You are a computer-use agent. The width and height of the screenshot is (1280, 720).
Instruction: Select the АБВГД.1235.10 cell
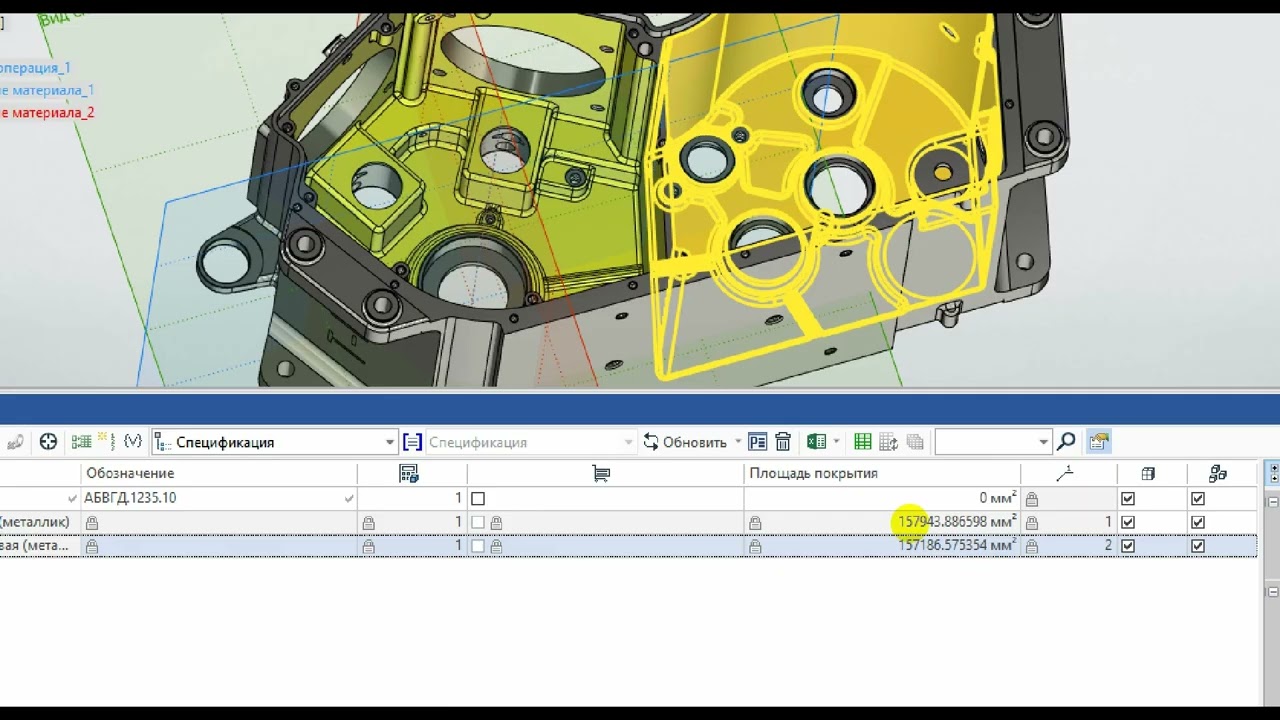coord(218,498)
